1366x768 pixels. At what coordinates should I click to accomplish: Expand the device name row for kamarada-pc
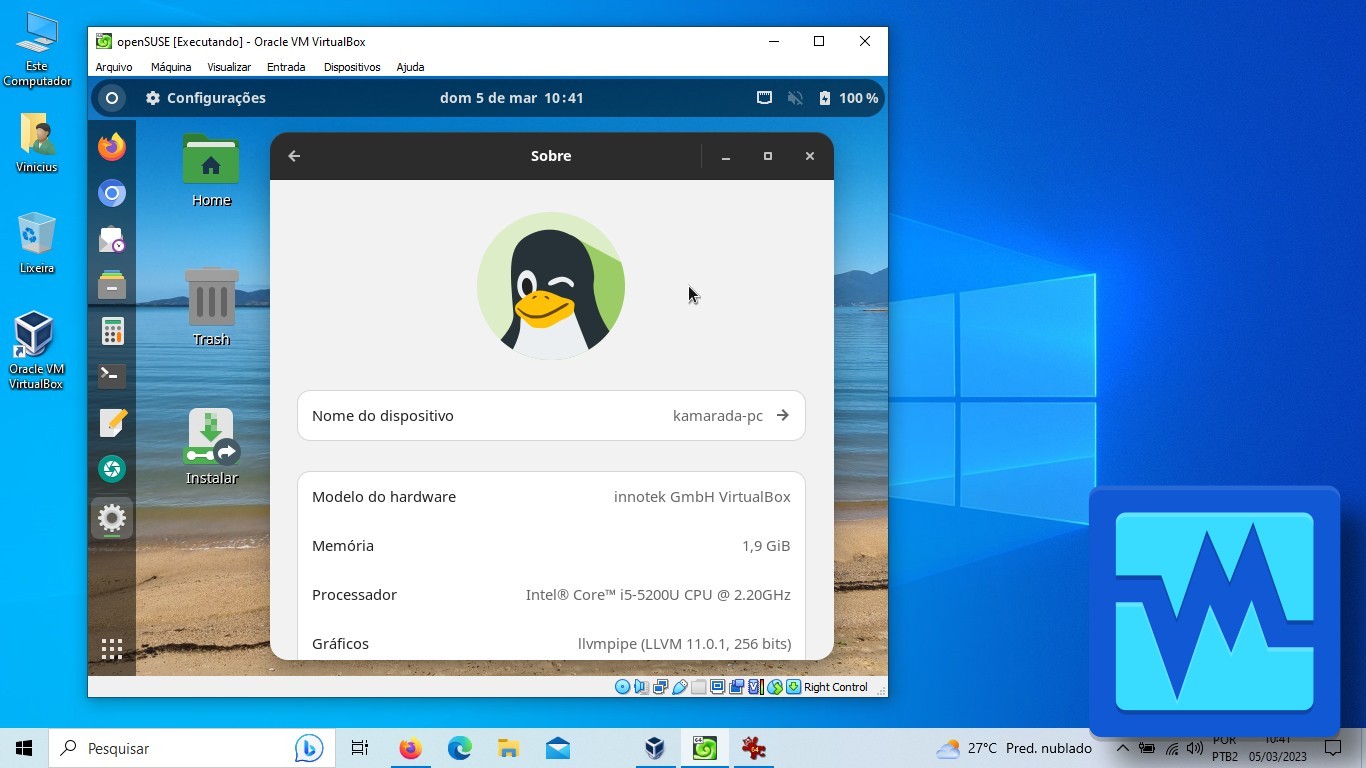click(x=783, y=415)
